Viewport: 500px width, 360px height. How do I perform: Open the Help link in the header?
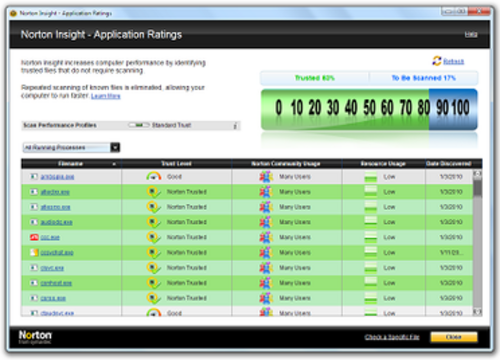(x=471, y=35)
